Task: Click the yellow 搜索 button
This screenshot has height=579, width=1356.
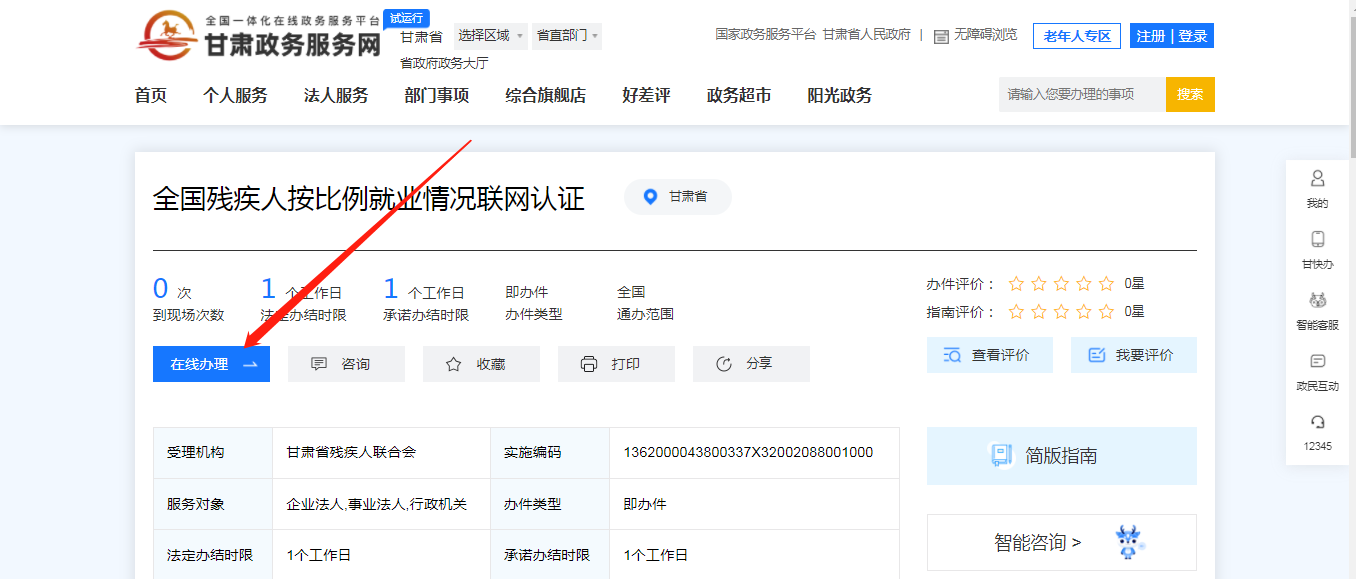Action: [1190, 94]
